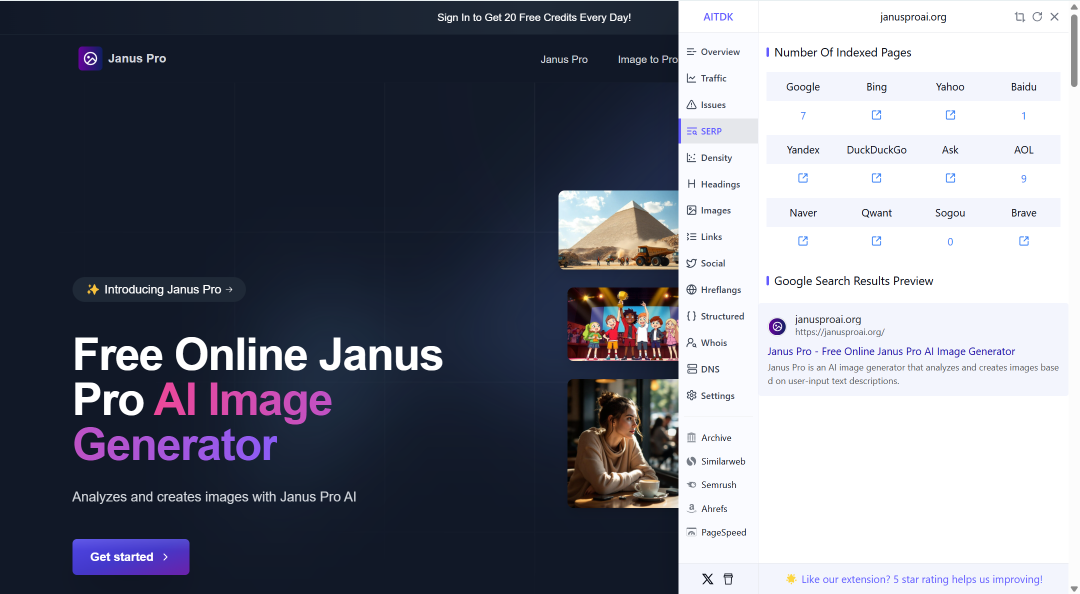Click Introducing Janus Pro pill badge
The width and height of the screenshot is (1080, 594).
pyautogui.click(x=159, y=289)
